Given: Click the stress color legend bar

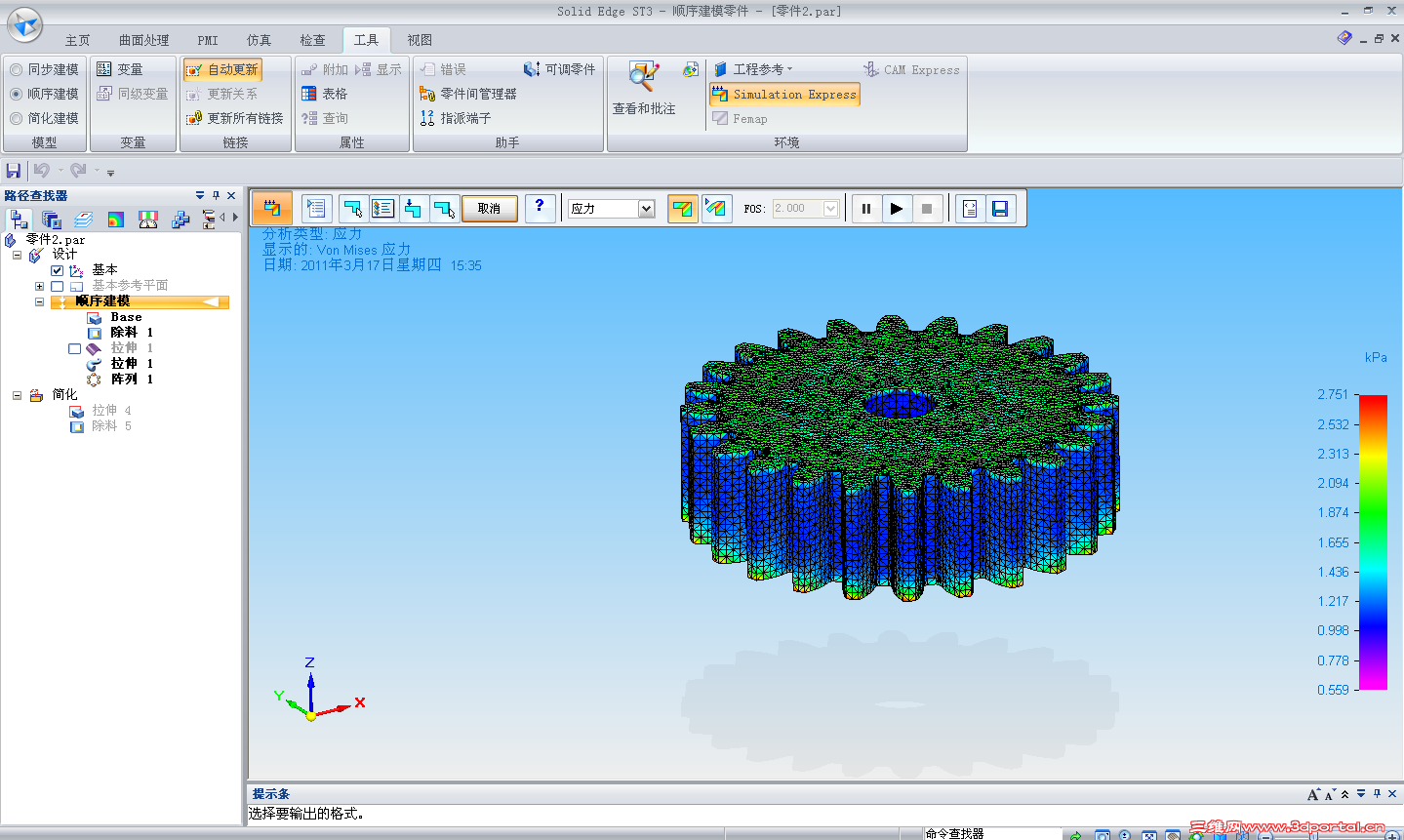Looking at the screenshot, I should pos(1373,541).
